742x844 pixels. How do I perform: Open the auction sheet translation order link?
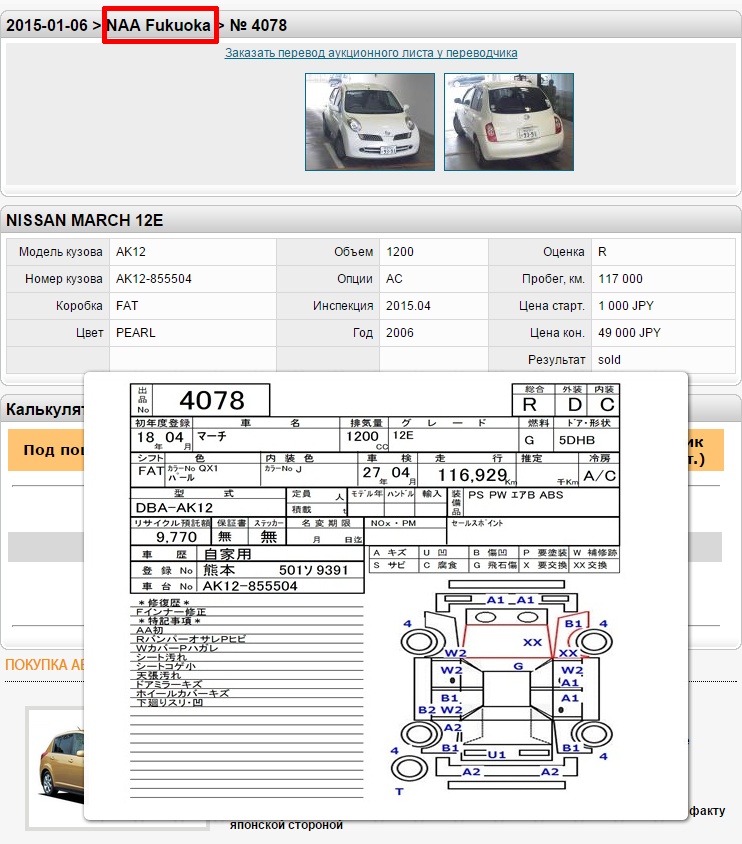point(371,53)
